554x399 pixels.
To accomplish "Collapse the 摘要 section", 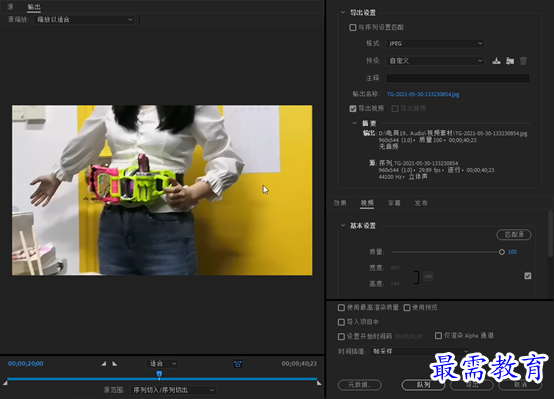I will tap(354, 123).
